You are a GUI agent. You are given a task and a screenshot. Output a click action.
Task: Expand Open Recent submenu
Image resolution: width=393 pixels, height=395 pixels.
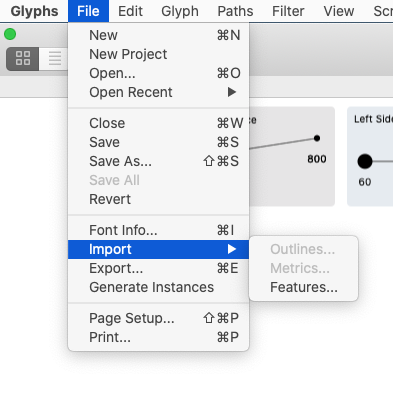158,92
